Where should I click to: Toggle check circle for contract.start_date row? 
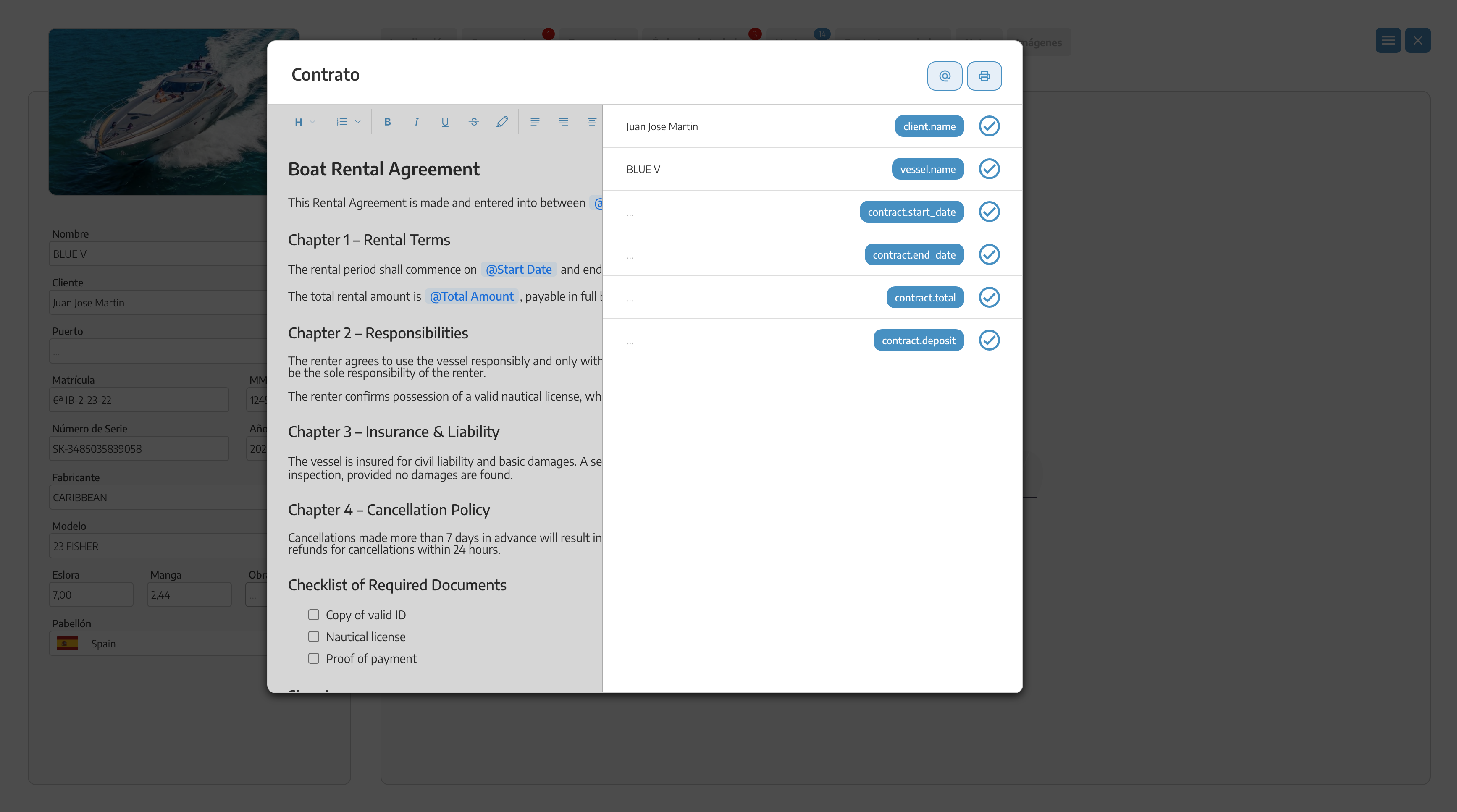point(989,212)
